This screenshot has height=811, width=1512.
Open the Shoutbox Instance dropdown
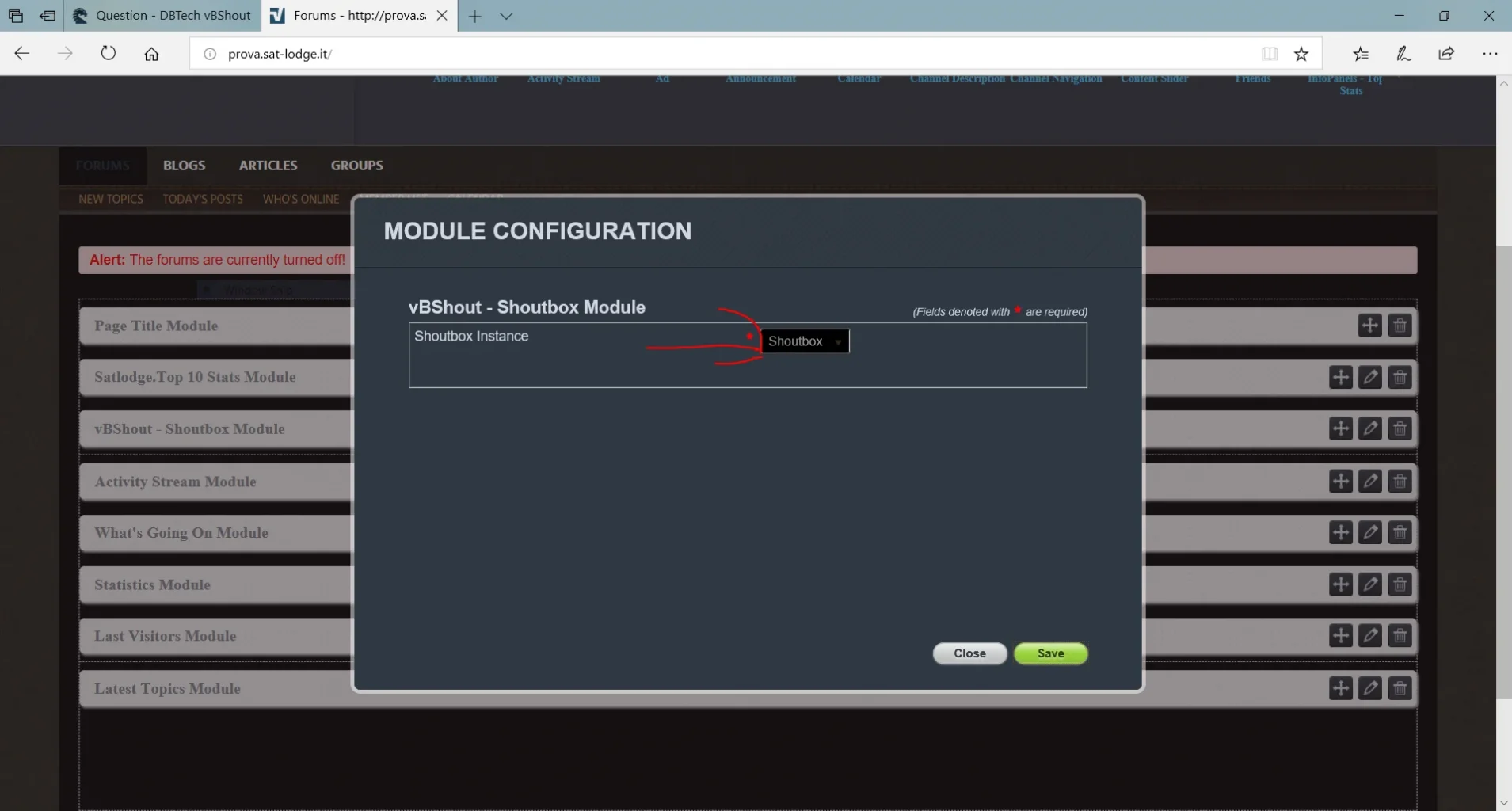point(804,341)
